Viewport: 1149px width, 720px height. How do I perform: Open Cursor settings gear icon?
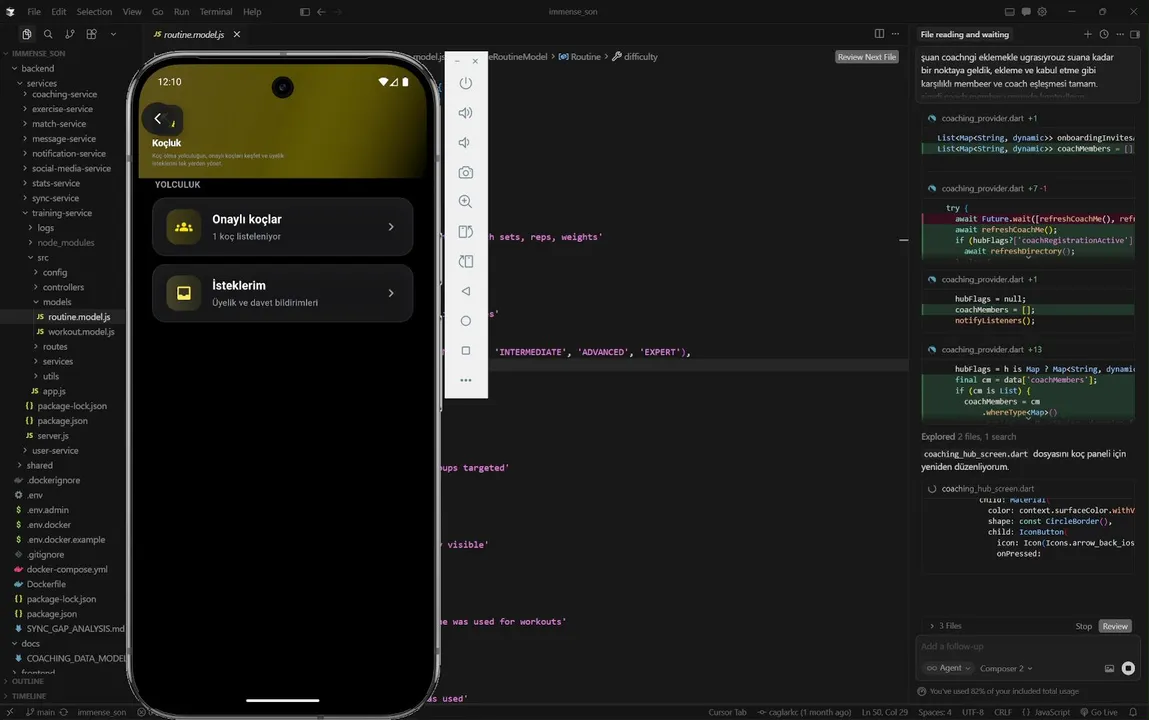[1042, 12]
